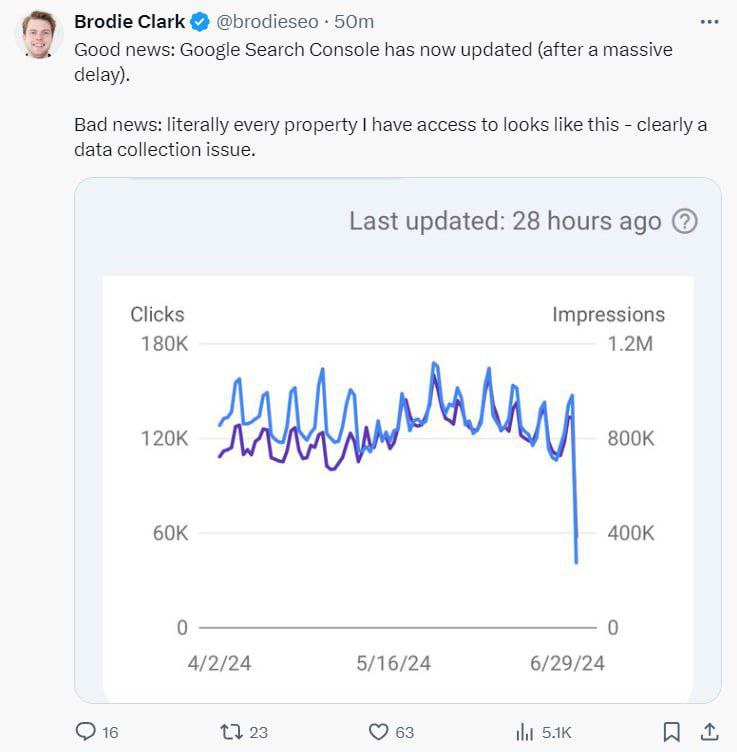Like the tweet with heart icon
The height and width of the screenshot is (752, 737).
378,732
